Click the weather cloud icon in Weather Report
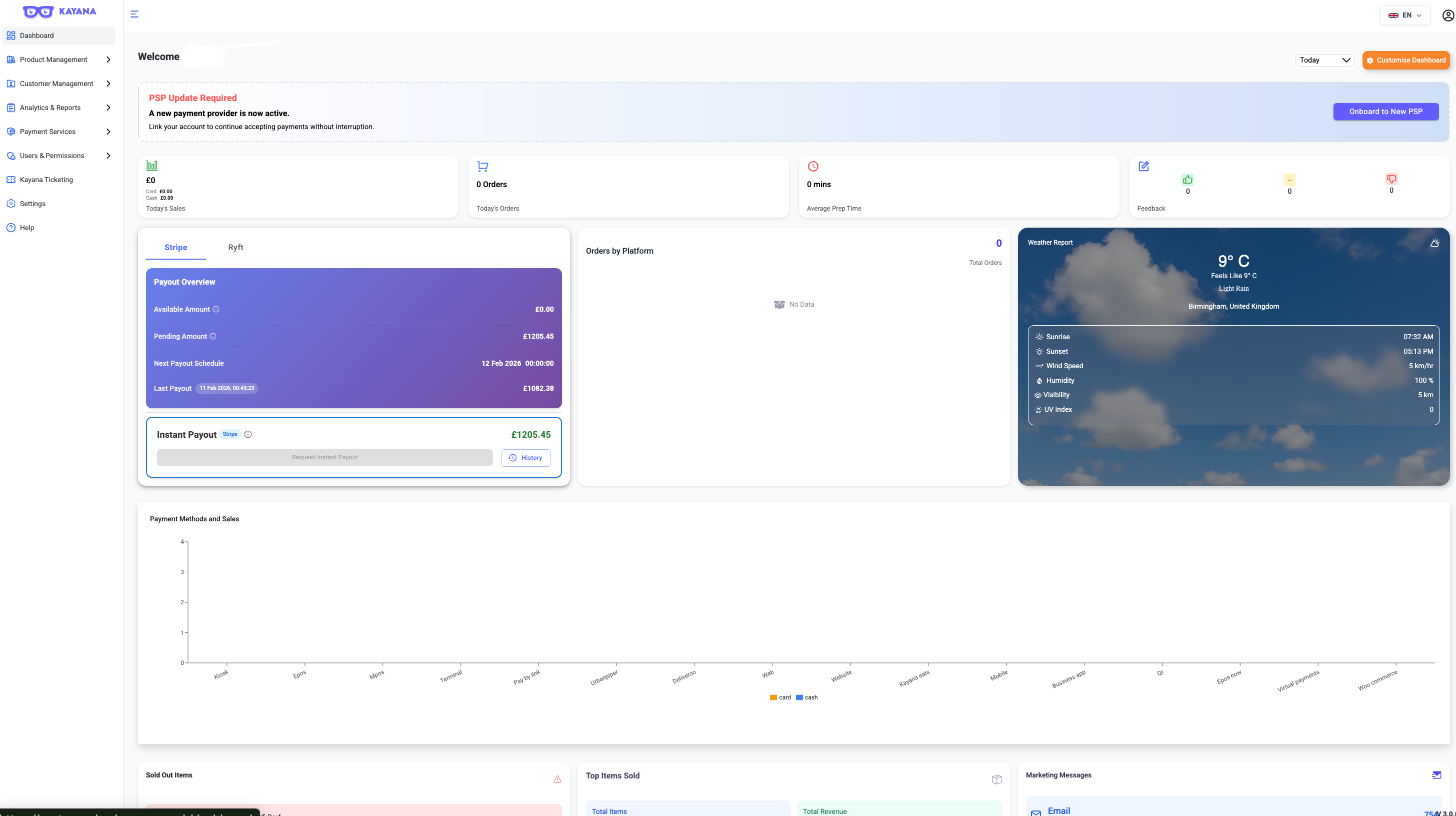Screen dimensions: 1456x816 click(x=1434, y=243)
